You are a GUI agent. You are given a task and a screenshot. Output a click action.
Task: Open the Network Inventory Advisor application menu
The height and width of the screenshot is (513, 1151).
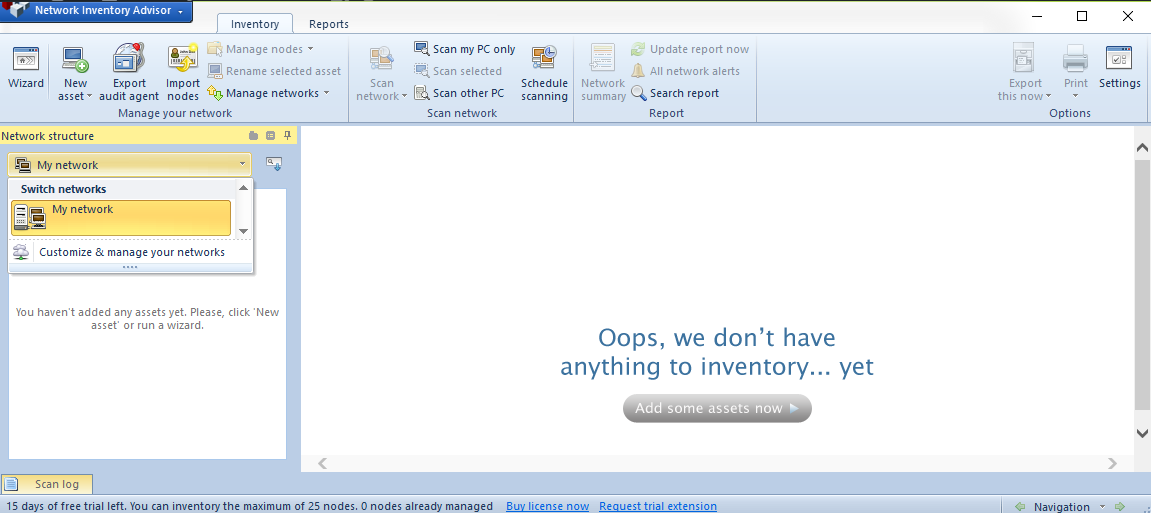(96, 11)
